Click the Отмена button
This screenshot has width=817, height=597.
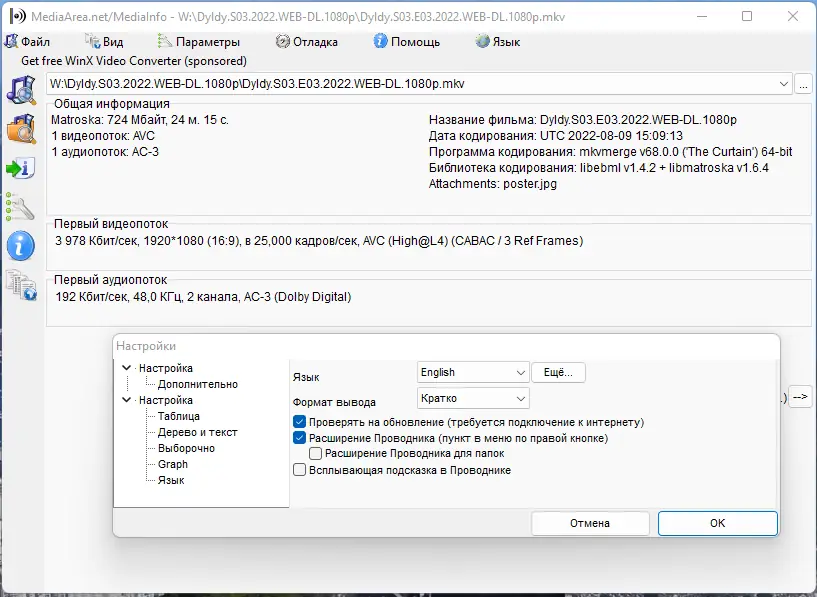(x=590, y=523)
